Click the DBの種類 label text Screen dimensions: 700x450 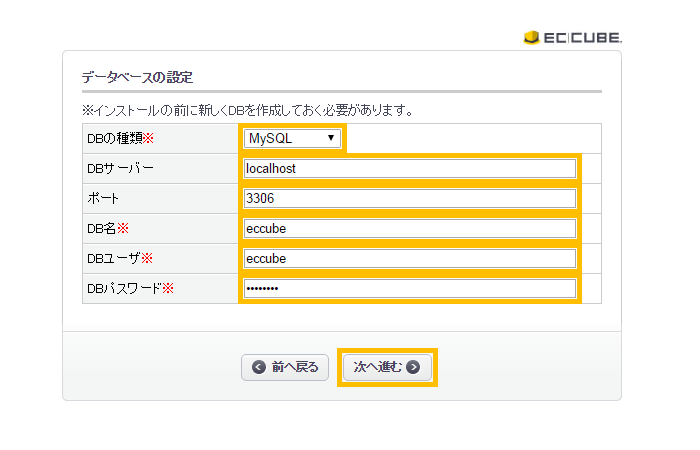point(121,139)
